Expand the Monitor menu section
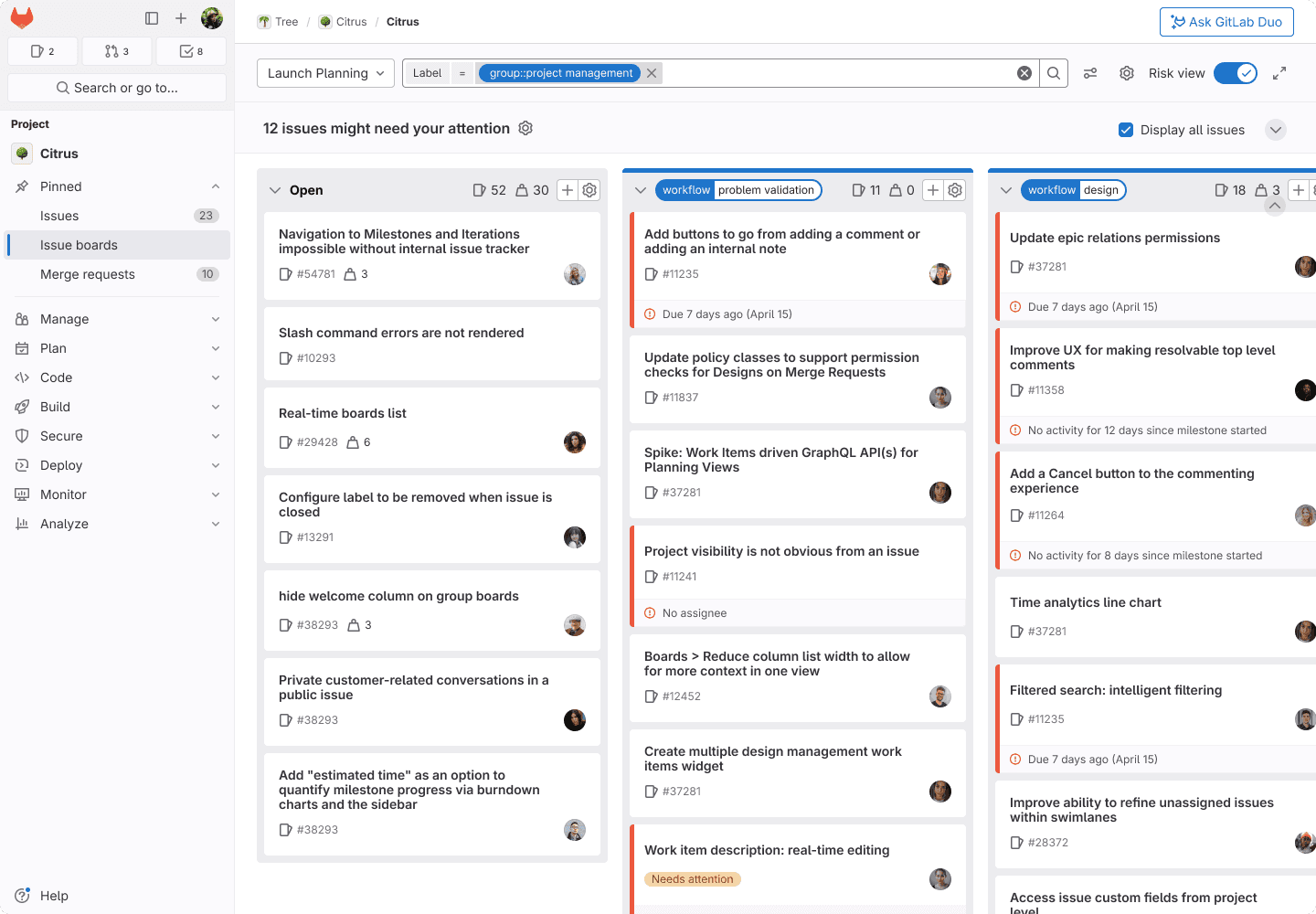Viewport: 1316px width, 914px height. coord(117,494)
